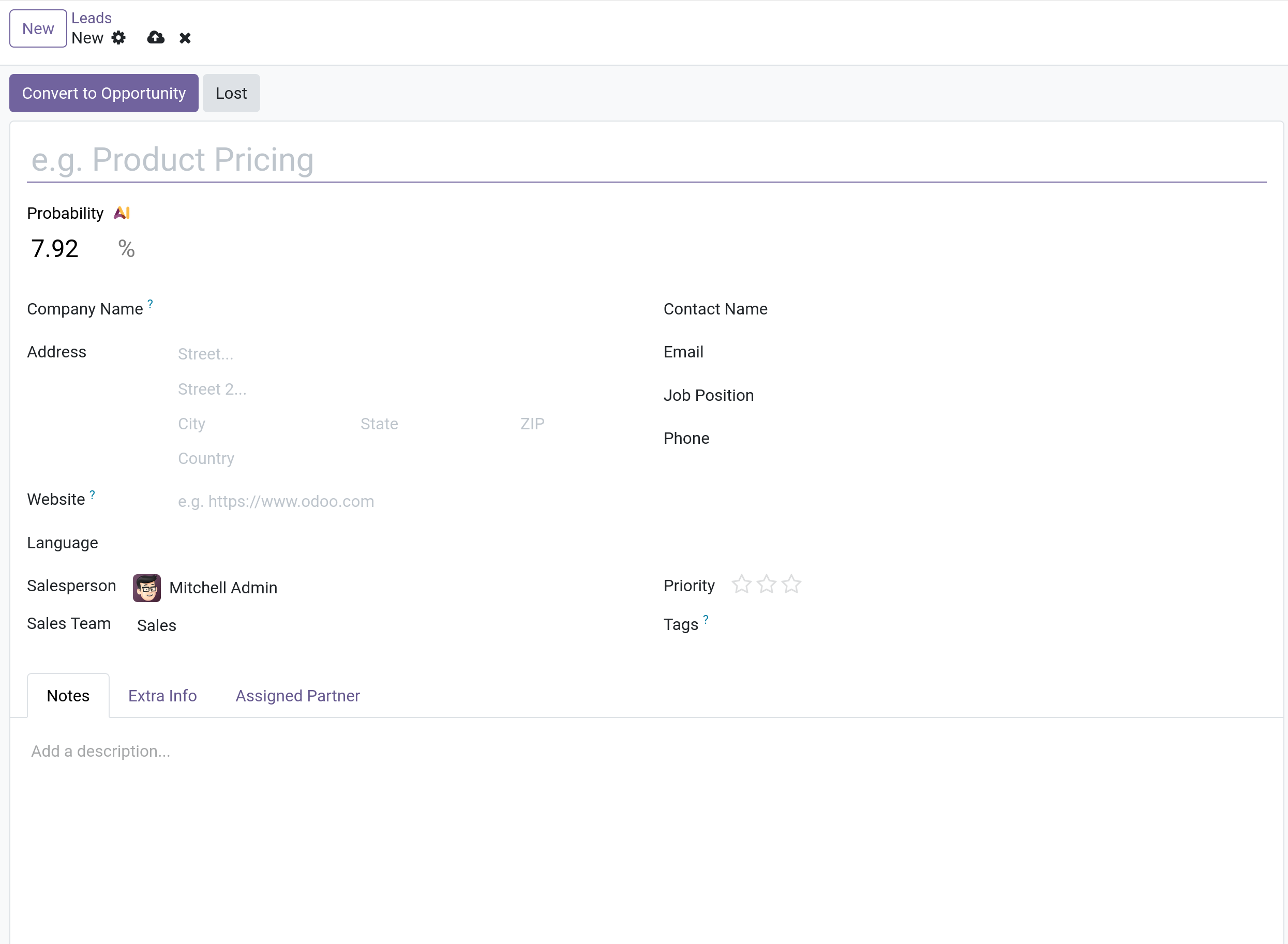
Task: Click the probability value 7.92
Action: pyautogui.click(x=55, y=249)
